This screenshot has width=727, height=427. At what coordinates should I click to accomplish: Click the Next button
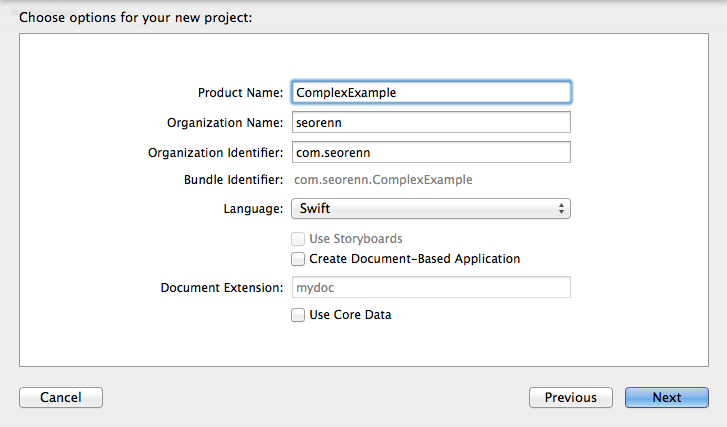click(x=667, y=397)
